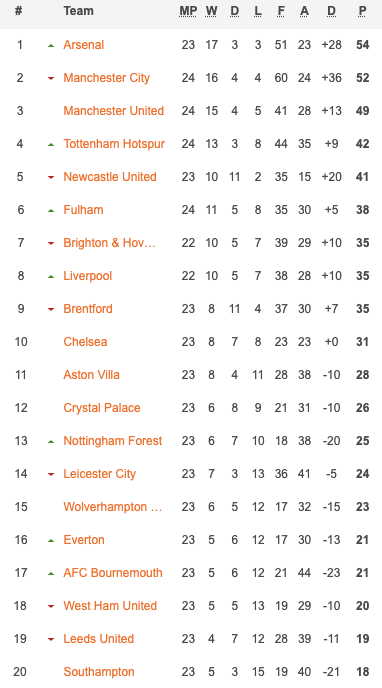Click the Team column header

tap(79, 11)
